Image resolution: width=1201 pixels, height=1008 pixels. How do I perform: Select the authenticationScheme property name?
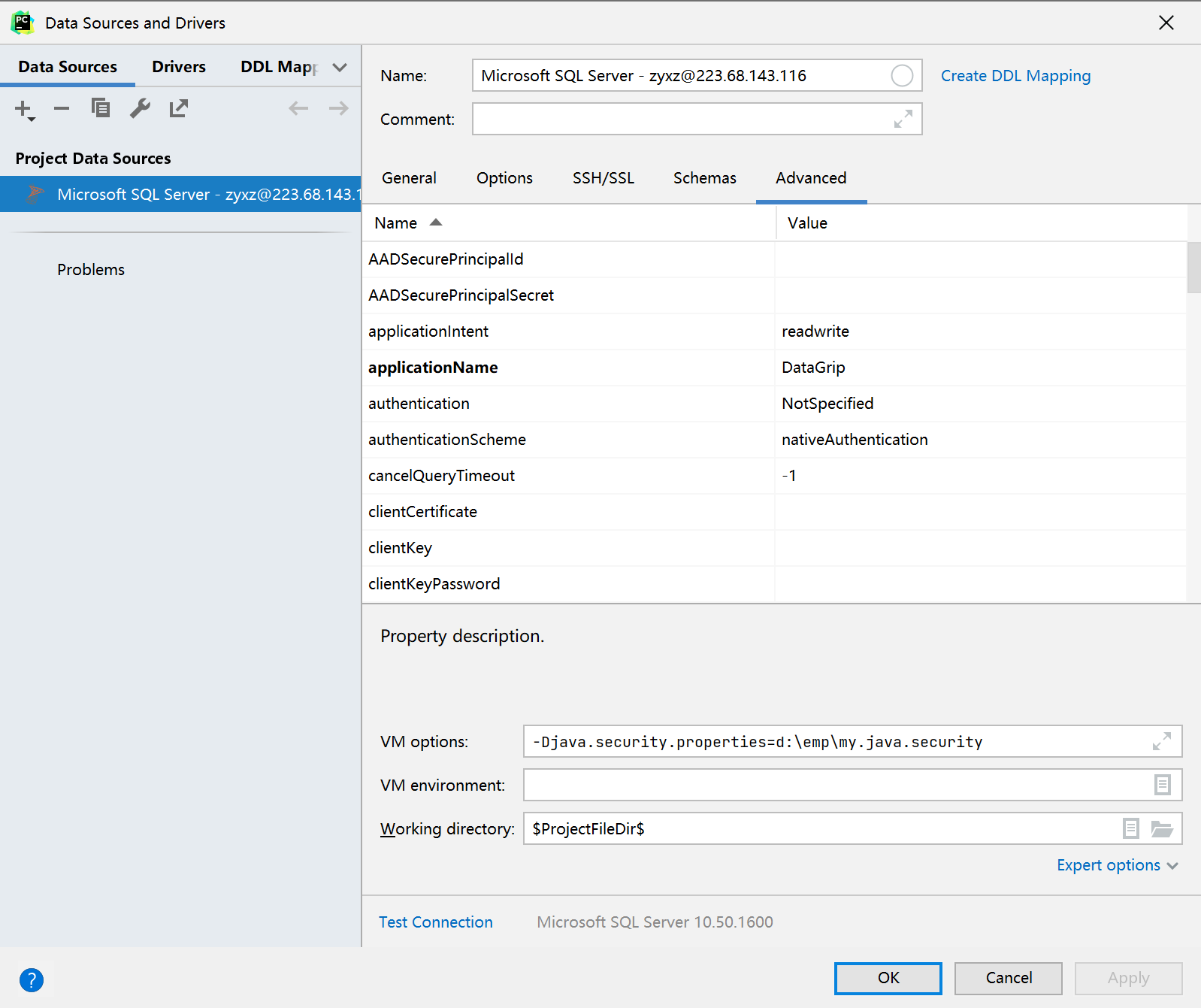click(x=447, y=440)
